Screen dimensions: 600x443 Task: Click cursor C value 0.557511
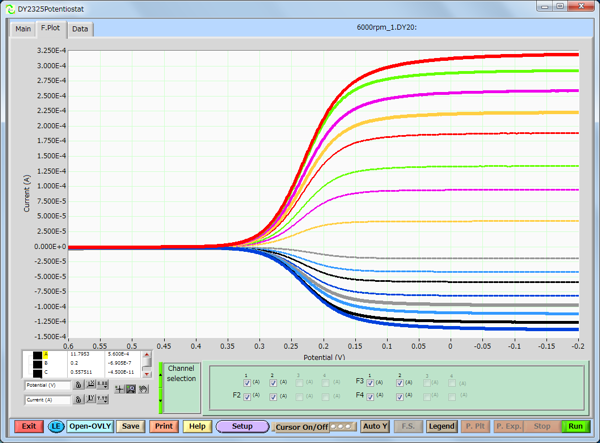tap(81, 372)
